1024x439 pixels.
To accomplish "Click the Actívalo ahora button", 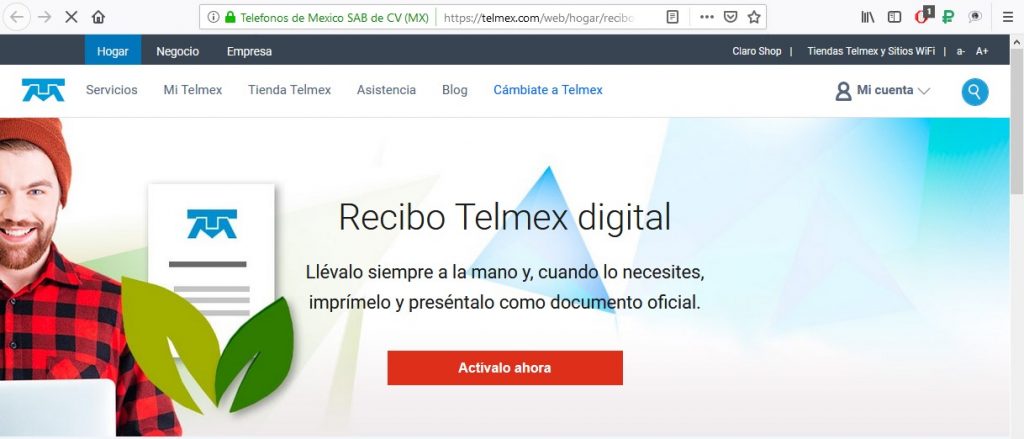I will 505,368.
